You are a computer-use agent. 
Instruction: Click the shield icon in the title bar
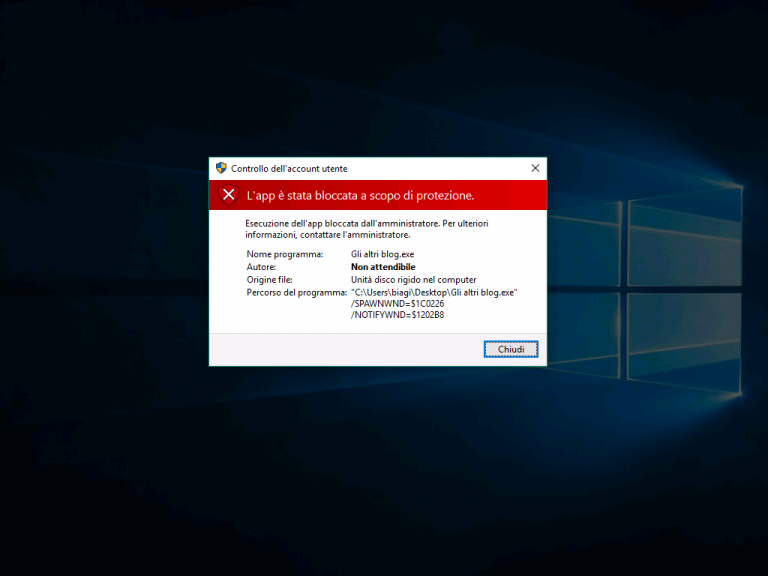[x=221, y=168]
